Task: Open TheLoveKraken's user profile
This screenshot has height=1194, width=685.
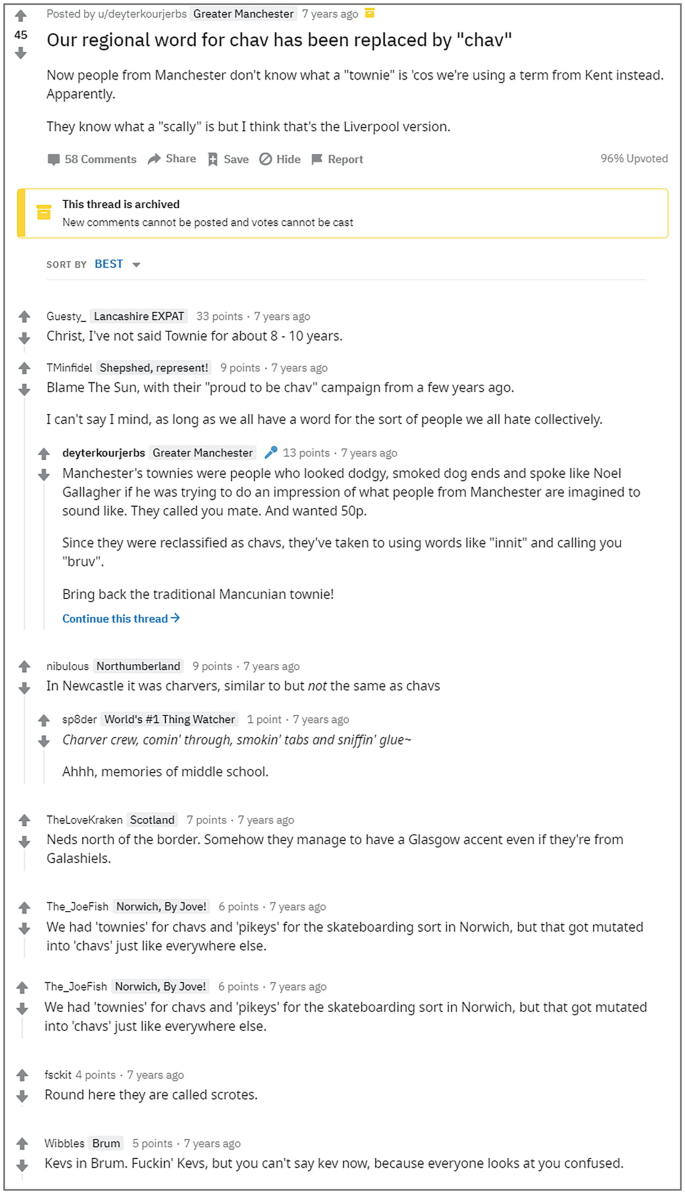Action: coord(84,820)
